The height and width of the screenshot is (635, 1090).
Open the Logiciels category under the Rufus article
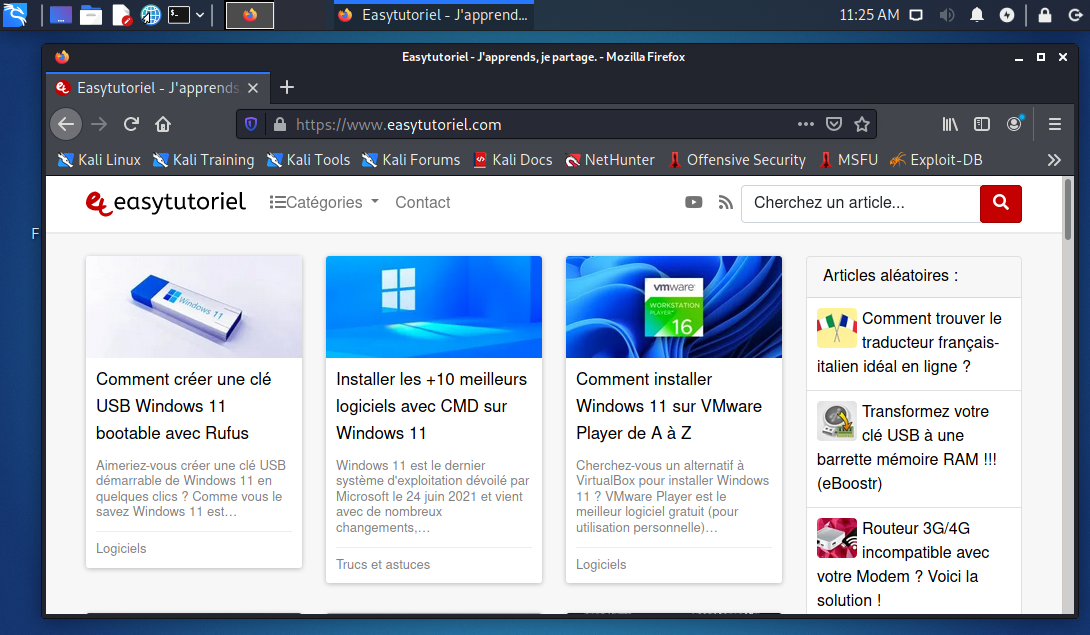coord(121,549)
